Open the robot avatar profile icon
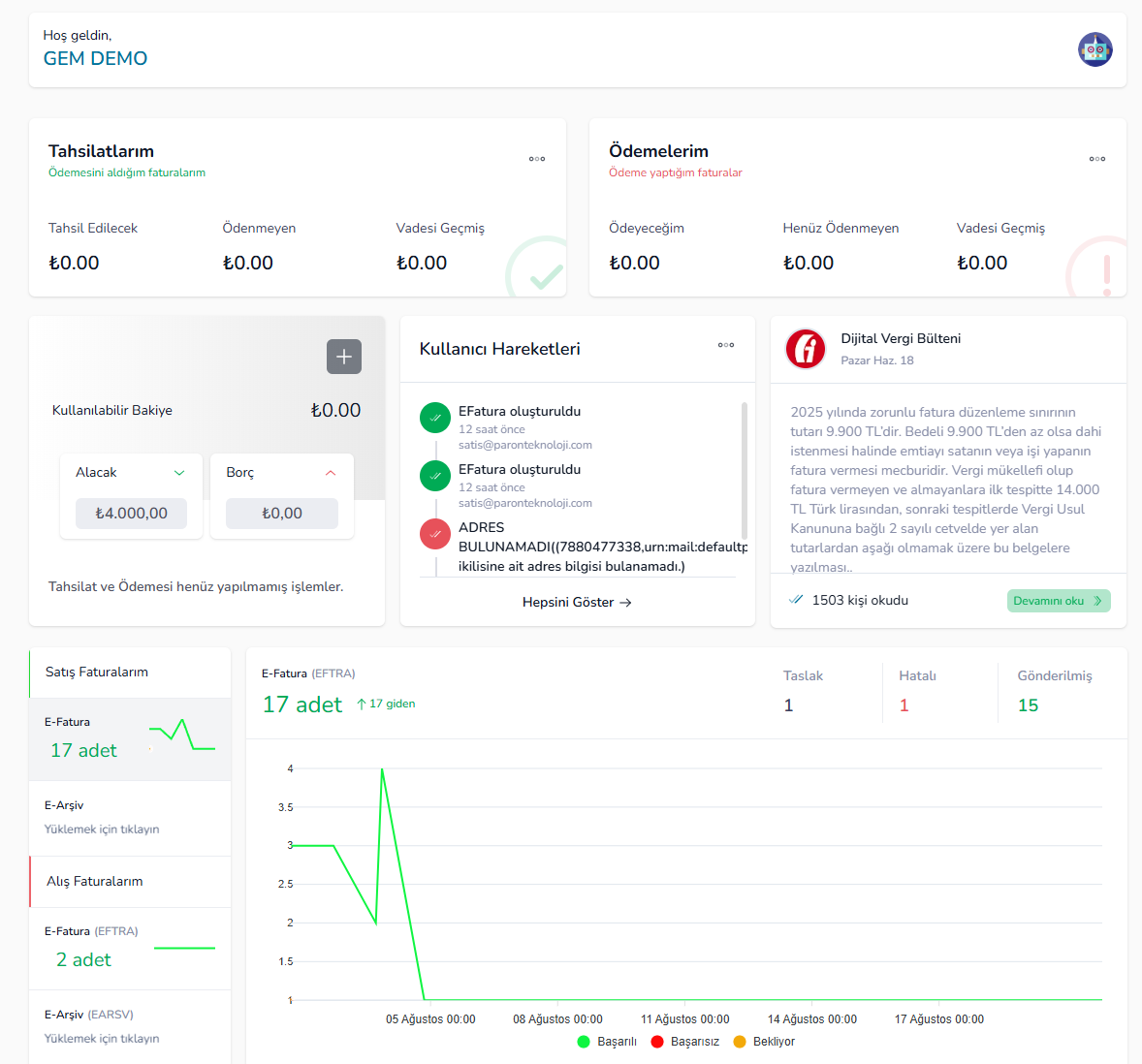Image resolution: width=1142 pixels, height=1064 pixels. click(x=1094, y=49)
